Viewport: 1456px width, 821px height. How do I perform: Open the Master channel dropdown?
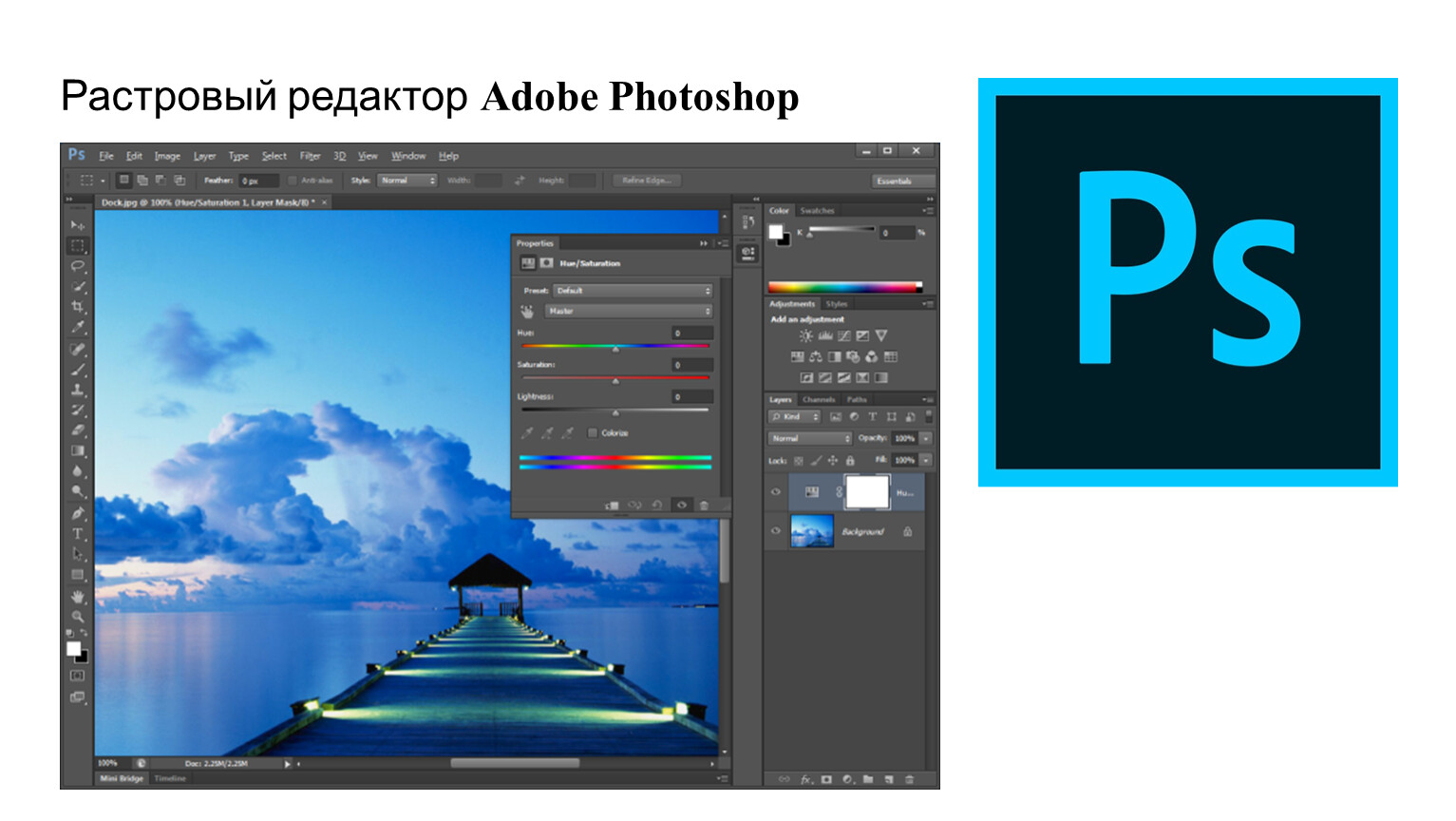[629, 312]
